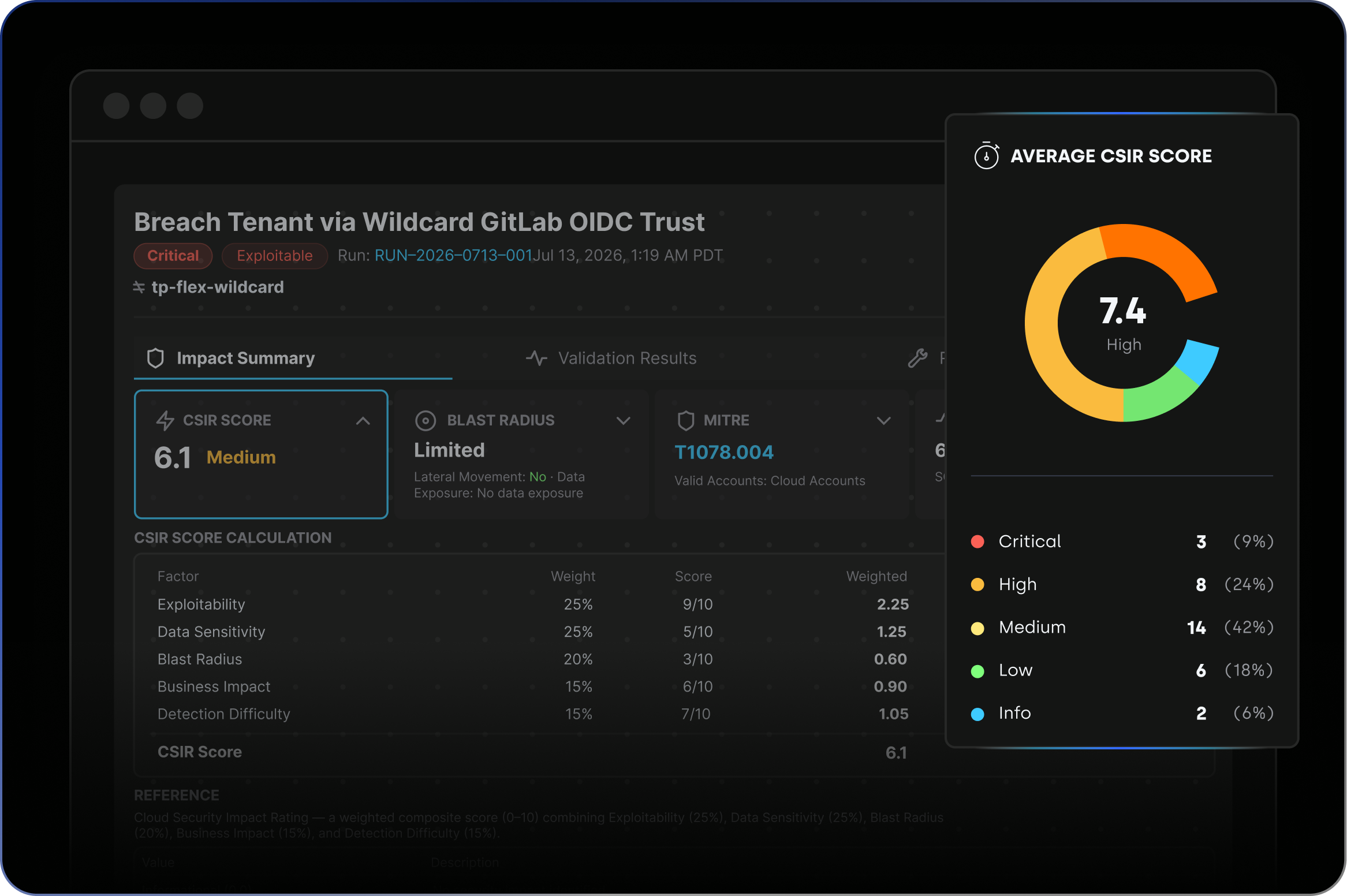Viewport: 1347px width, 896px height.
Task: Click the Exploitability factor row label
Action: (x=202, y=604)
